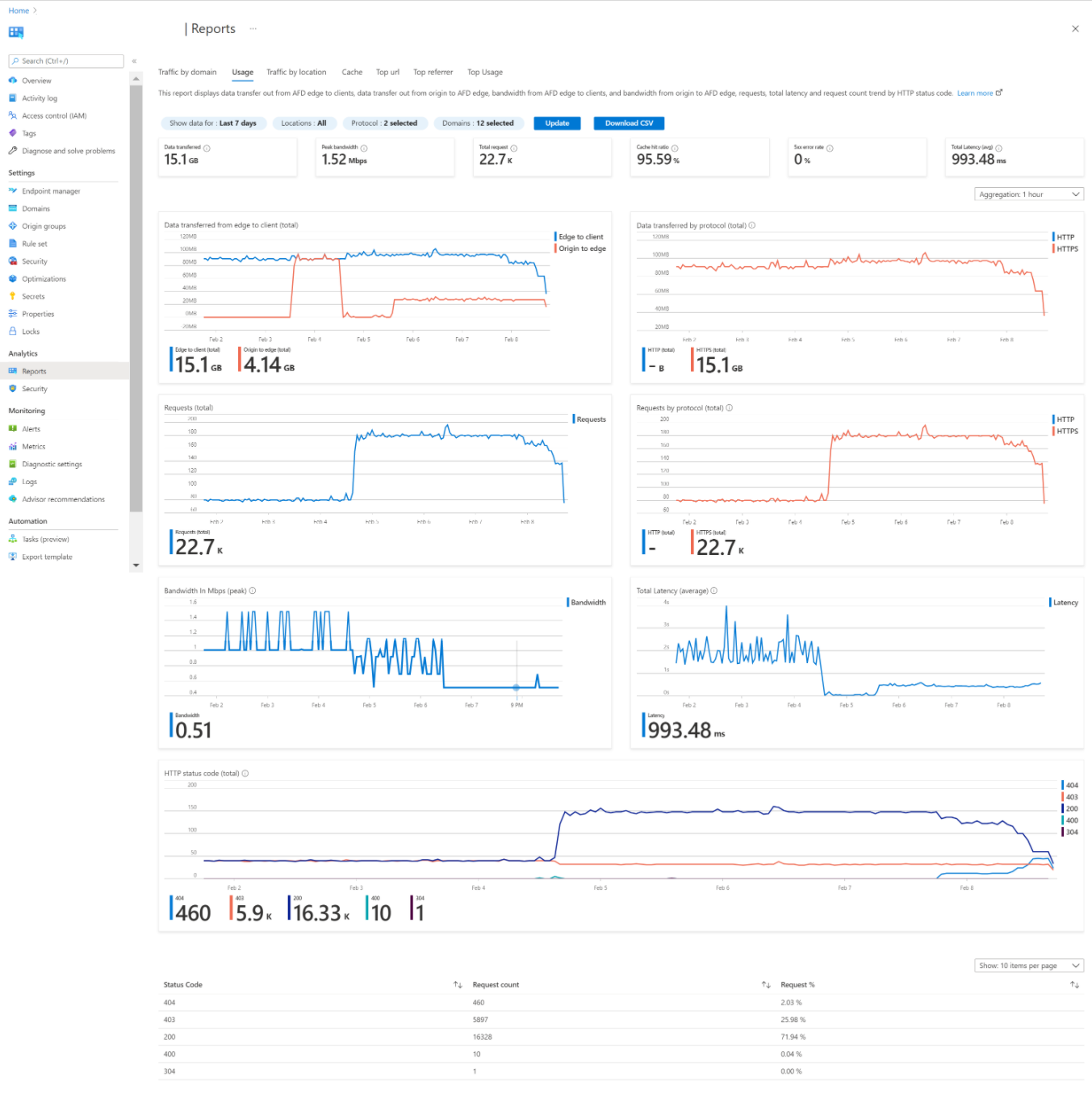
Task: Open the Show data for Last 7 days filter
Action: 212,123
